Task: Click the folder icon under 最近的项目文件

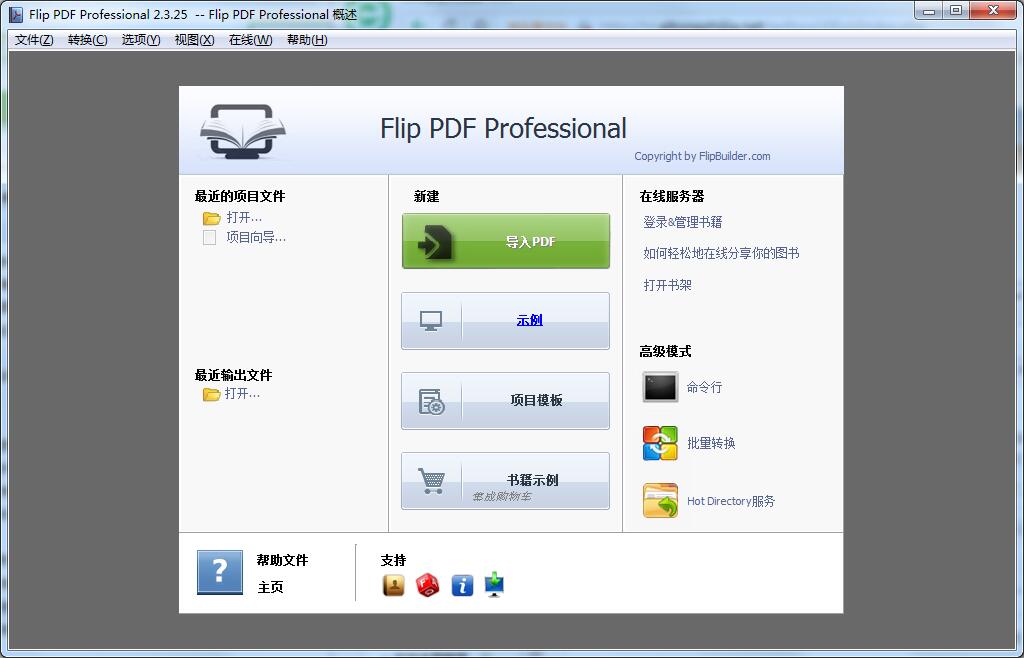Action: pyautogui.click(x=211, y=218)
